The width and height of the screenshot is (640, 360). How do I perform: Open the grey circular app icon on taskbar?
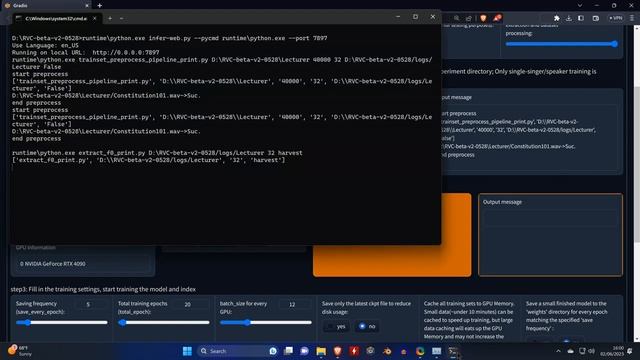point(370,351)
